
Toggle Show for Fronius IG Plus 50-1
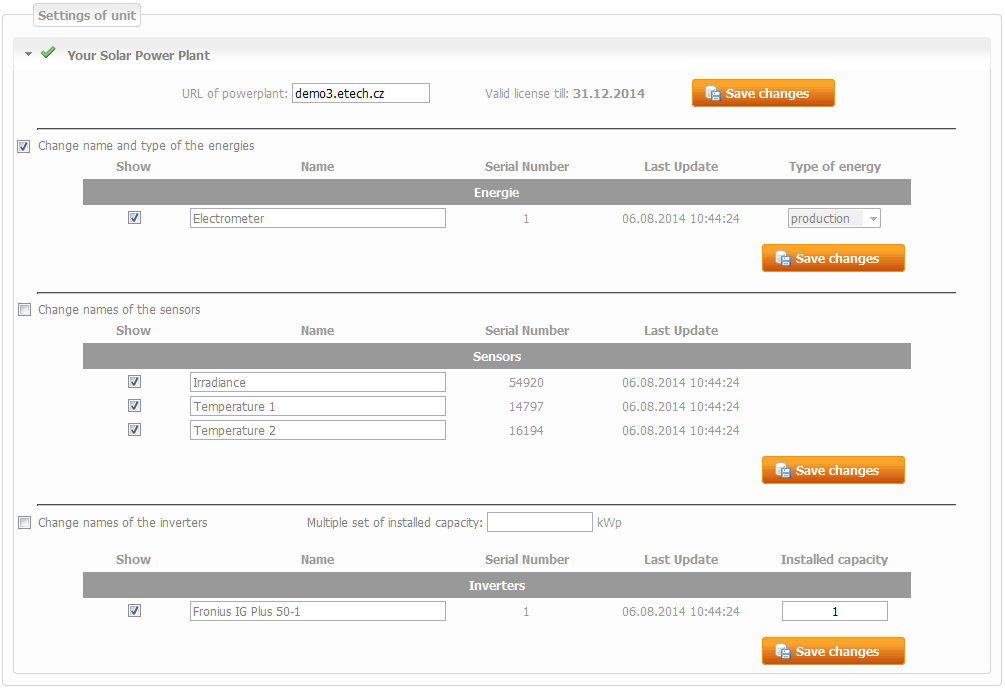click(134, 611)
